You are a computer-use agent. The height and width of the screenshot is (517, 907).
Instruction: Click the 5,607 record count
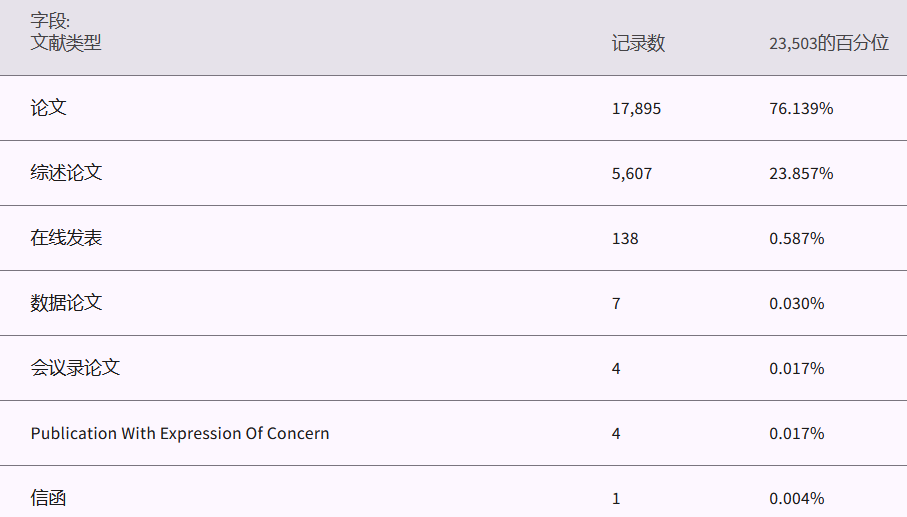[632, 173]
